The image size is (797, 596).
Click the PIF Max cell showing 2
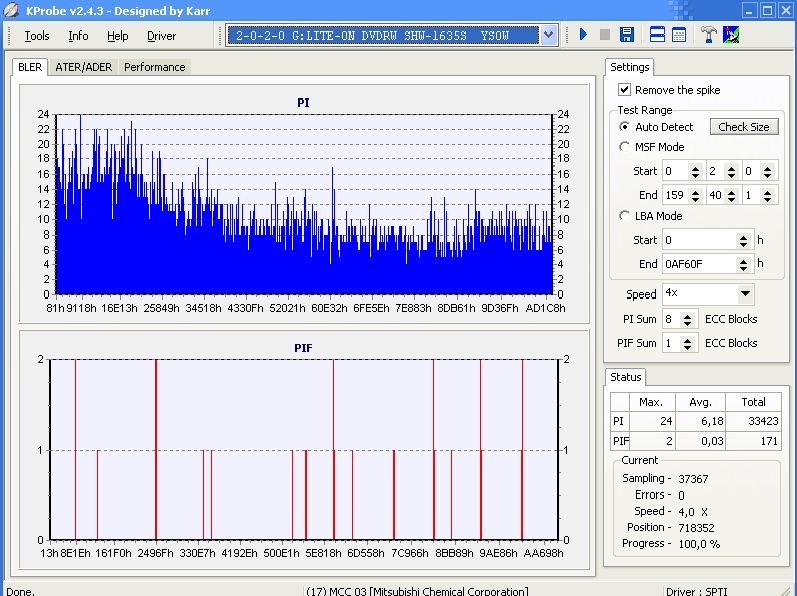click(x=652, y=441)
